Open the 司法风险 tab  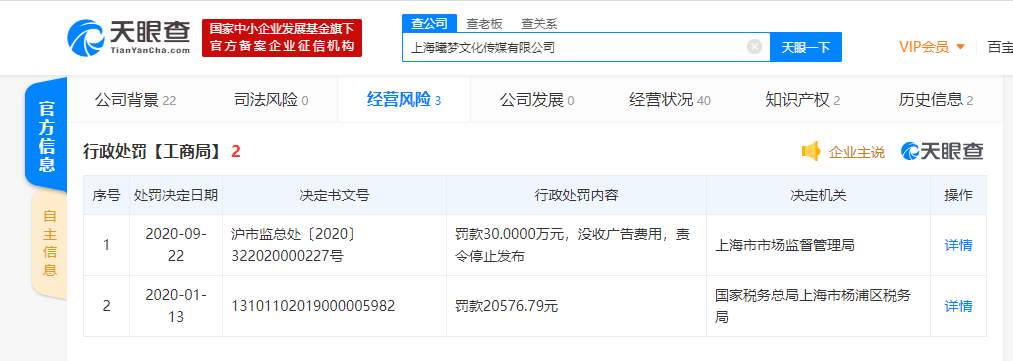pos(271,100)
